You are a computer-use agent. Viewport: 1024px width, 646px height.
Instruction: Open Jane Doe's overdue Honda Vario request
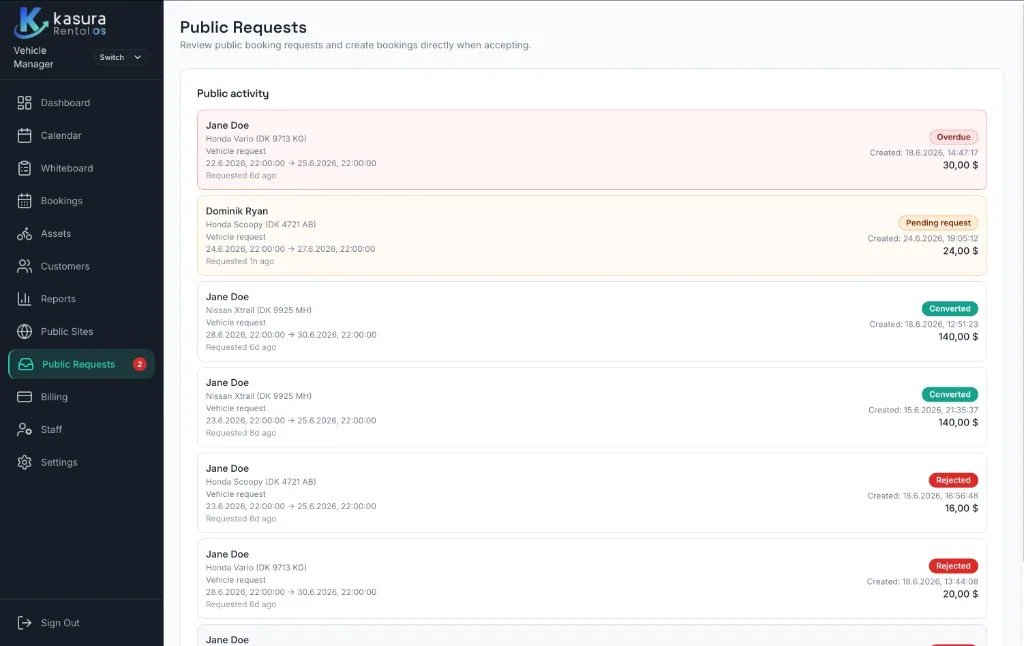click(592, 150)
